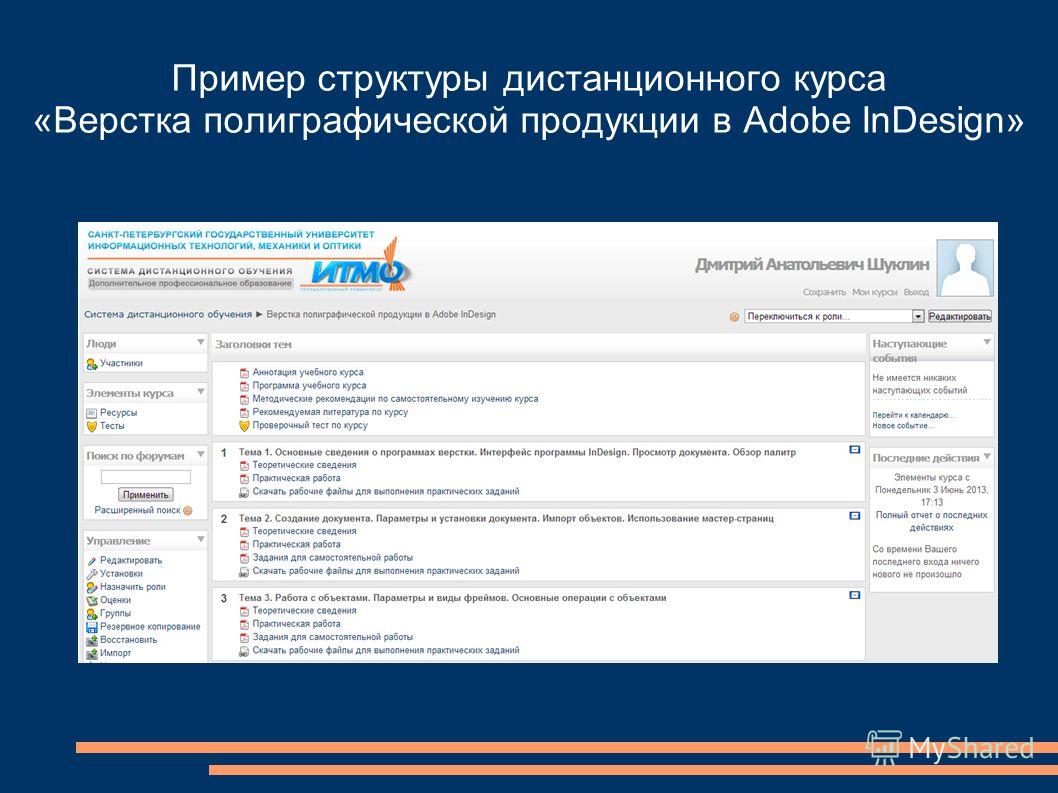Click the restore icon beside Восстановить
The image size is (1058, 793).
(92, 640)
